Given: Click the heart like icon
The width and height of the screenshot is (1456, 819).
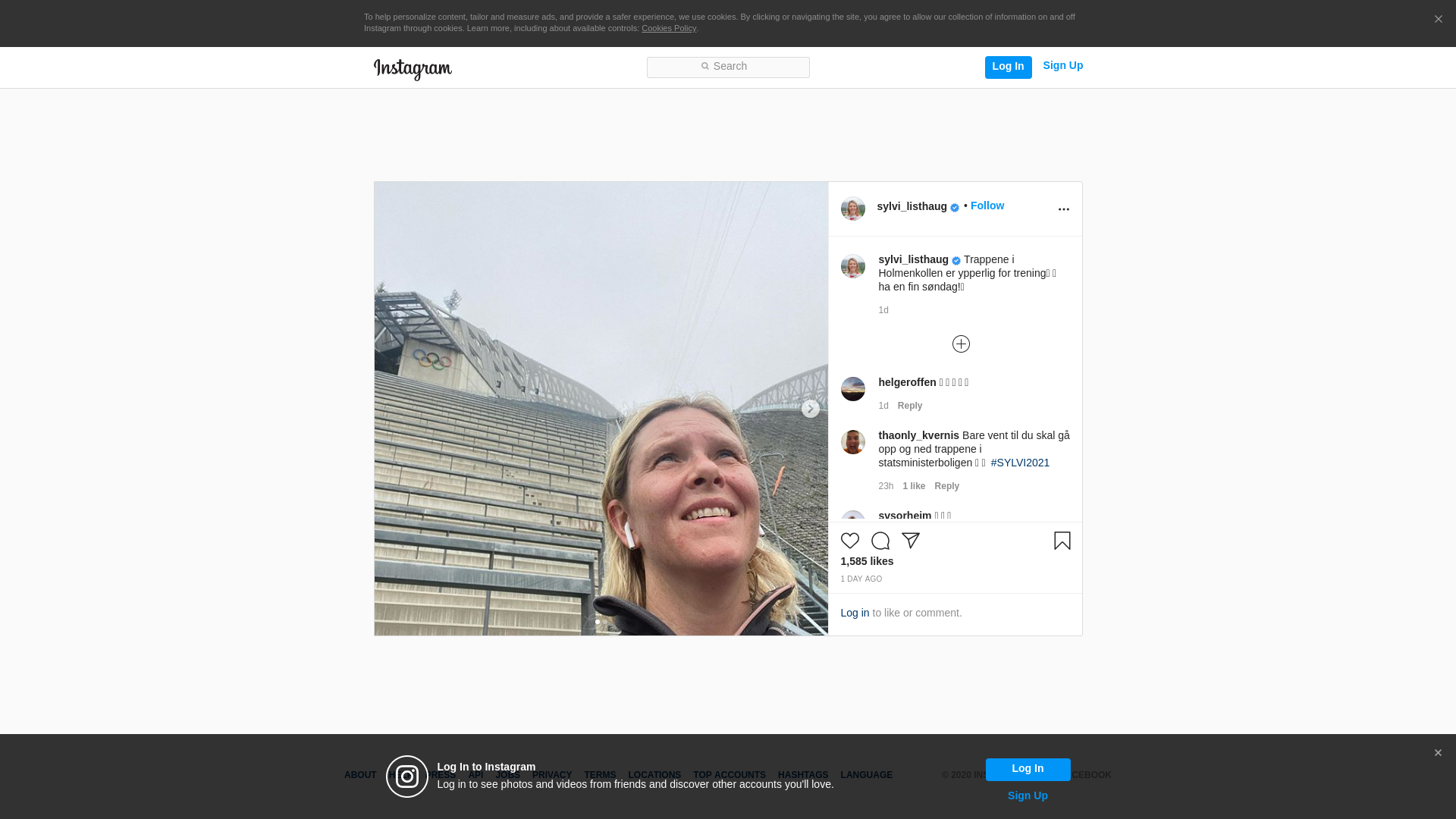Looking at the screenshot, I should 849,541.
